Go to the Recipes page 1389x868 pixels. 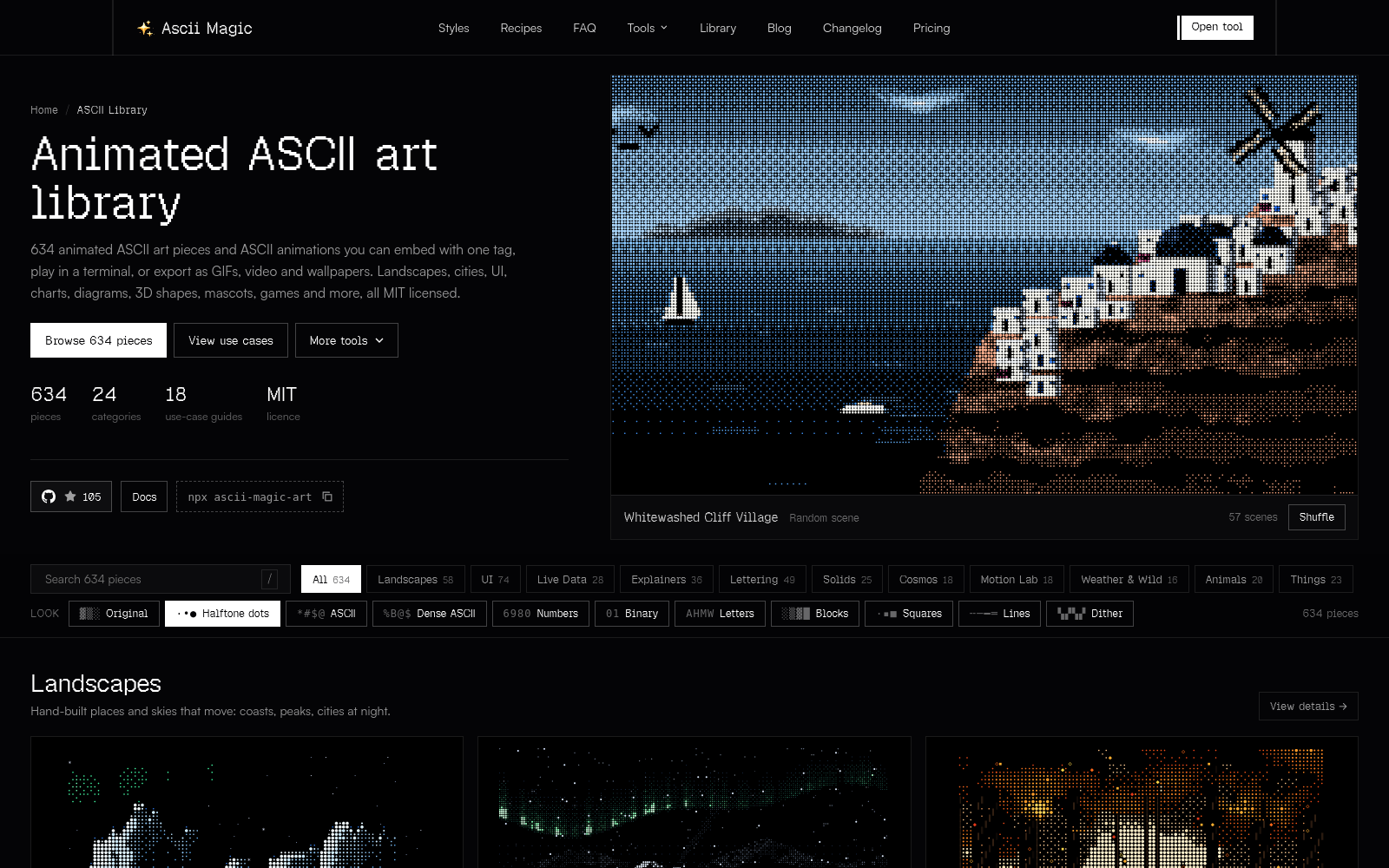(521, 28)
